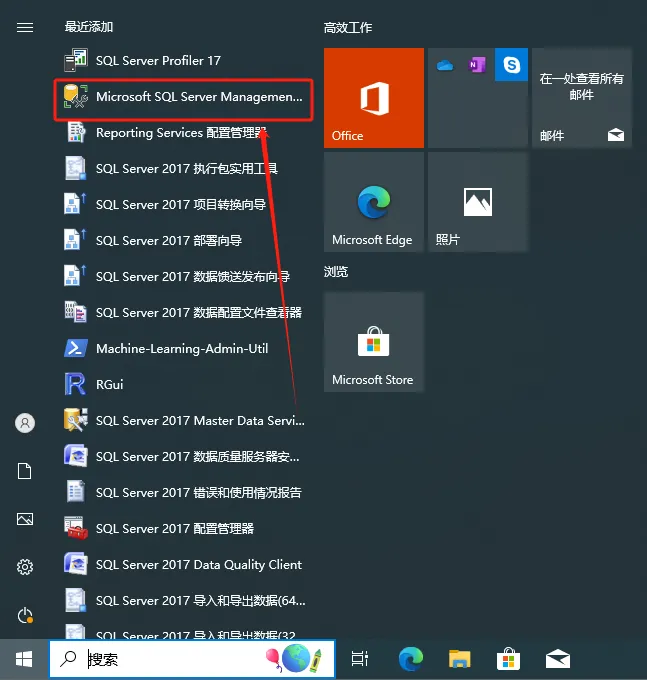Open the Office tile
647x680 pixels.
tap(374, 98)
